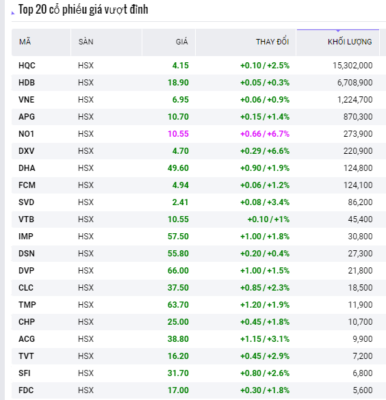Select IMP volume 30,800
Screen dimensions: 386x400
pos(360,236)
